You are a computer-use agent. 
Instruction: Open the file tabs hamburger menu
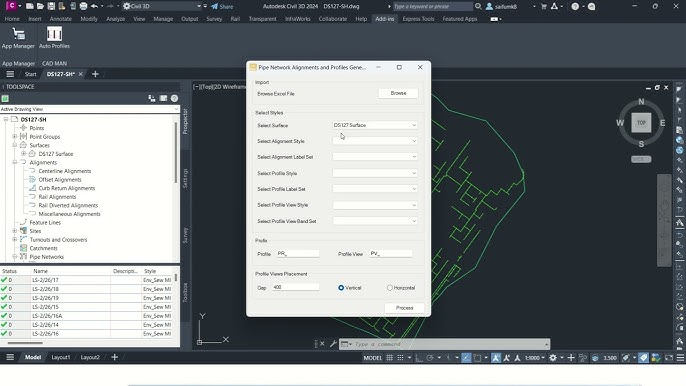[x=10, y=74]
